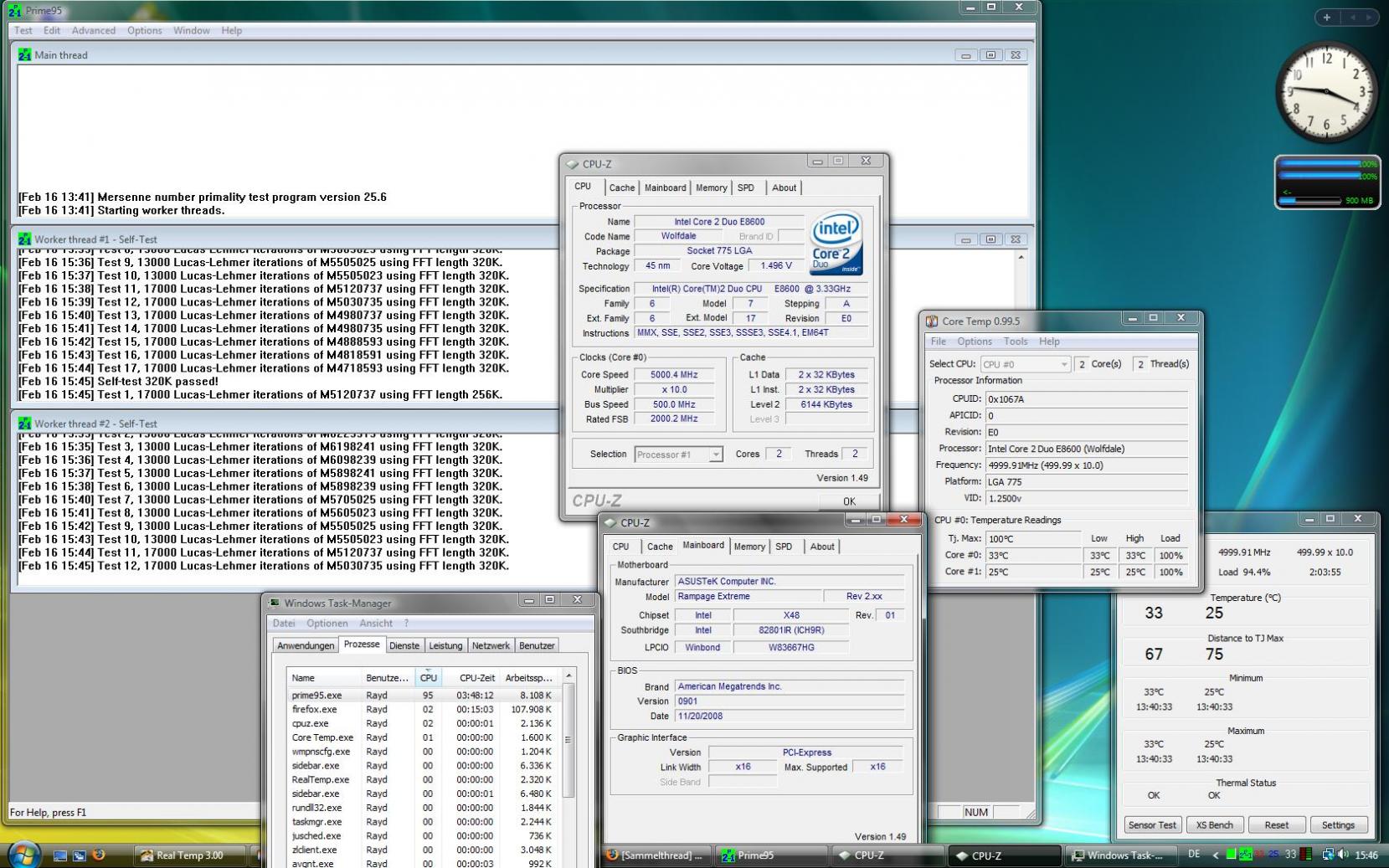The width and height of the screenshot is (1389, 868).
Task: Click the taskbar clock showing 15:46
Action: pyautogui.click(x=1366, y=855)
